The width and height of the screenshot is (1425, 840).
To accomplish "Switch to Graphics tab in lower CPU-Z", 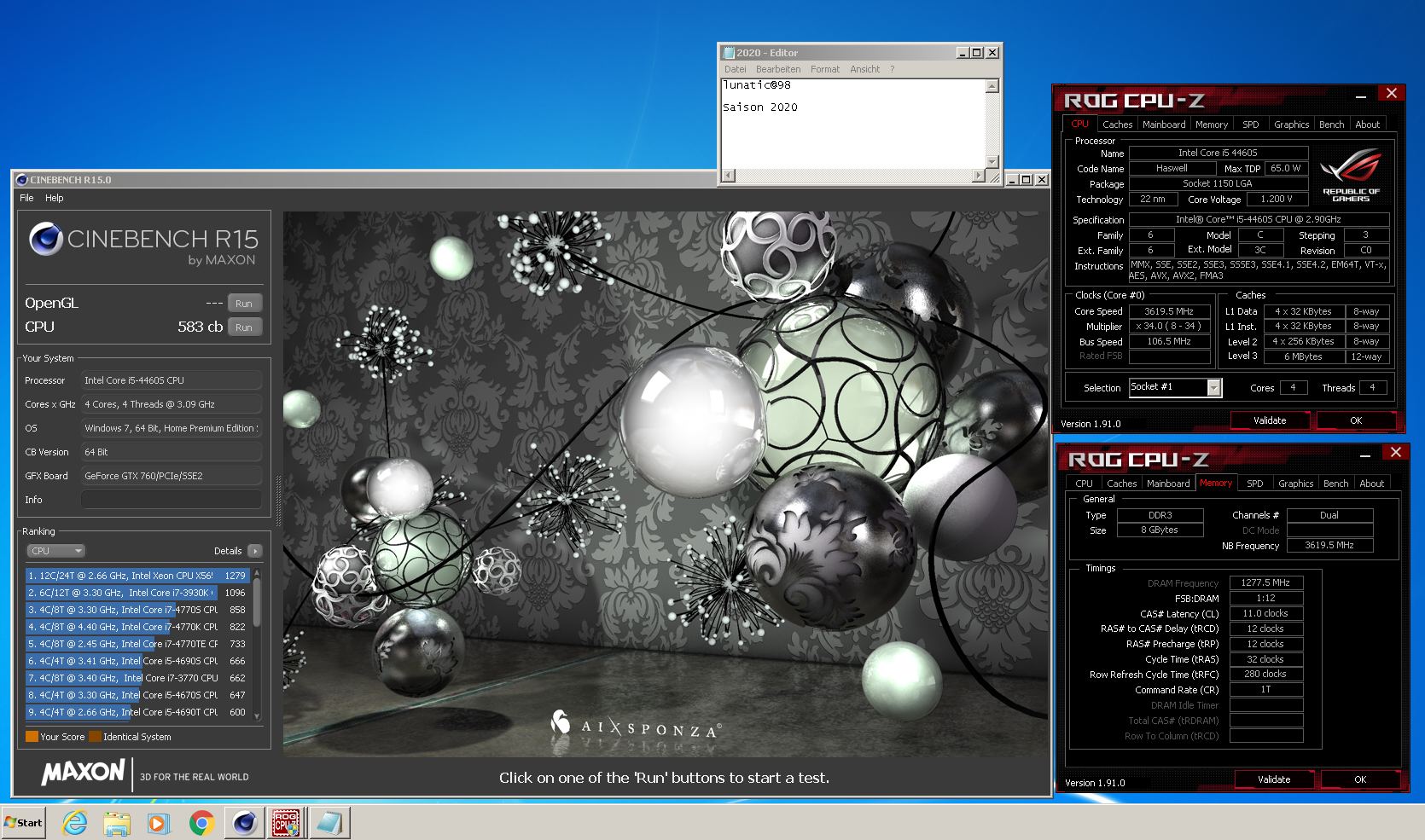I will 1296,484.
